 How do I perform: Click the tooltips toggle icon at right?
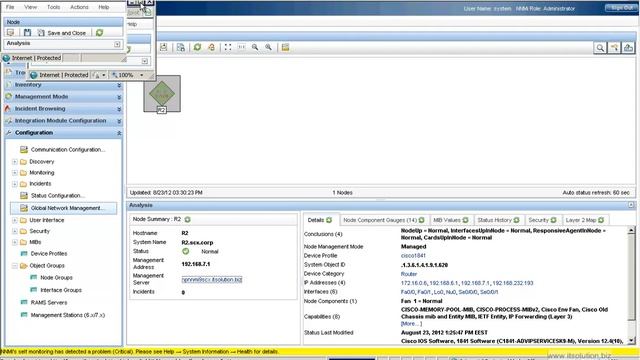(614, 48)
